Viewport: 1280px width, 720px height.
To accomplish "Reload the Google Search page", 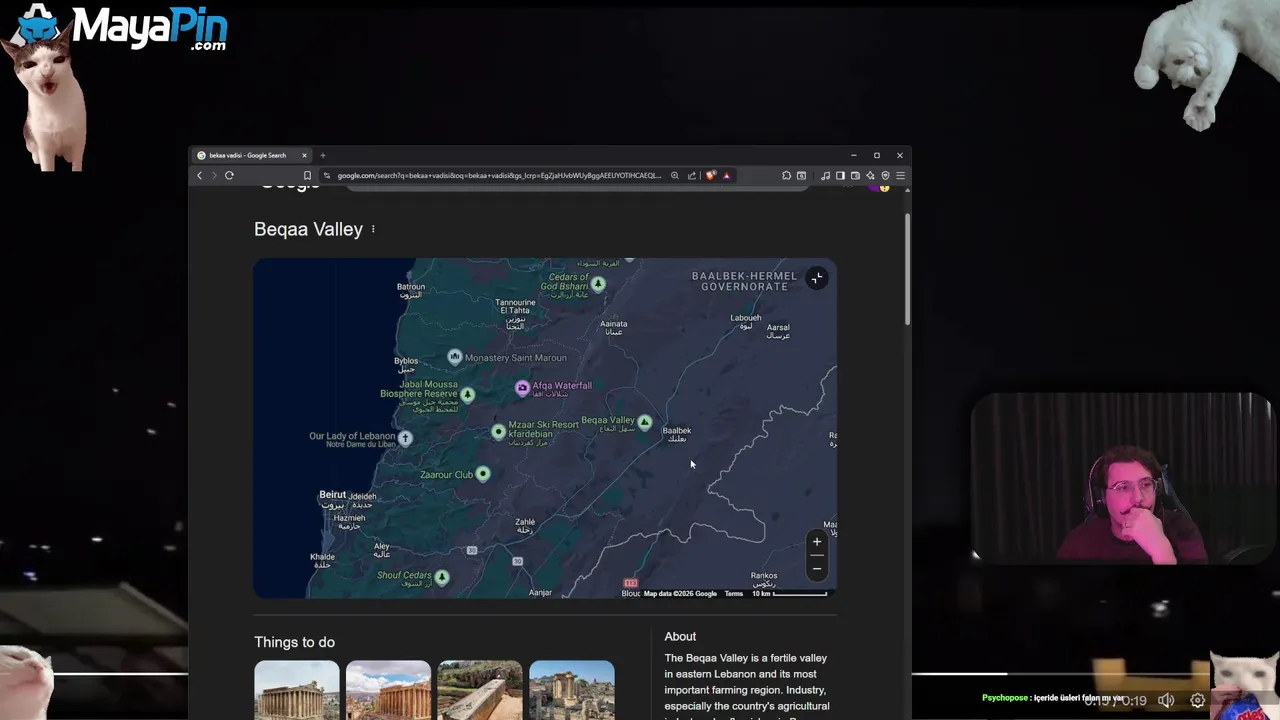I will [229, 176].
